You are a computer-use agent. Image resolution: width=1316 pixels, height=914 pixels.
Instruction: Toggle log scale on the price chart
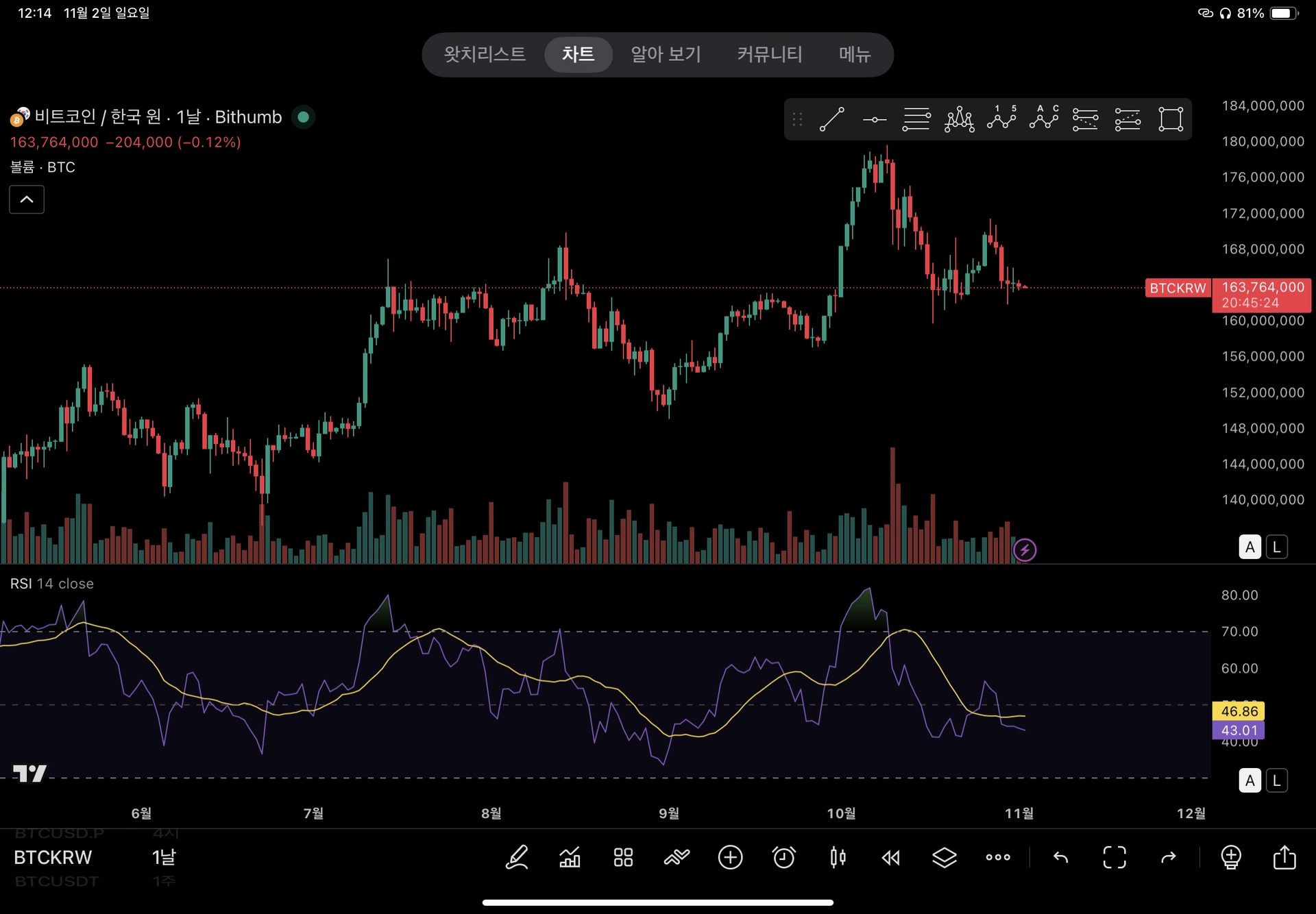[x=1276, y=547]
